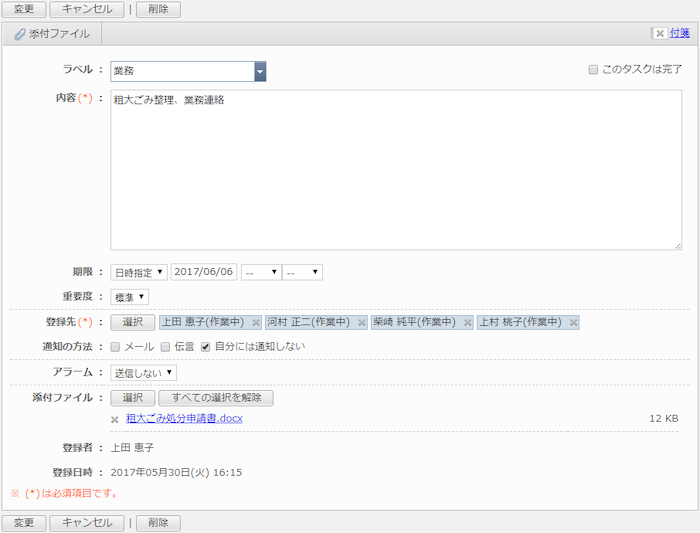Remove 柴崎 純平 from assignees
The width and height of the screenshot is (700, 533).
467,323
